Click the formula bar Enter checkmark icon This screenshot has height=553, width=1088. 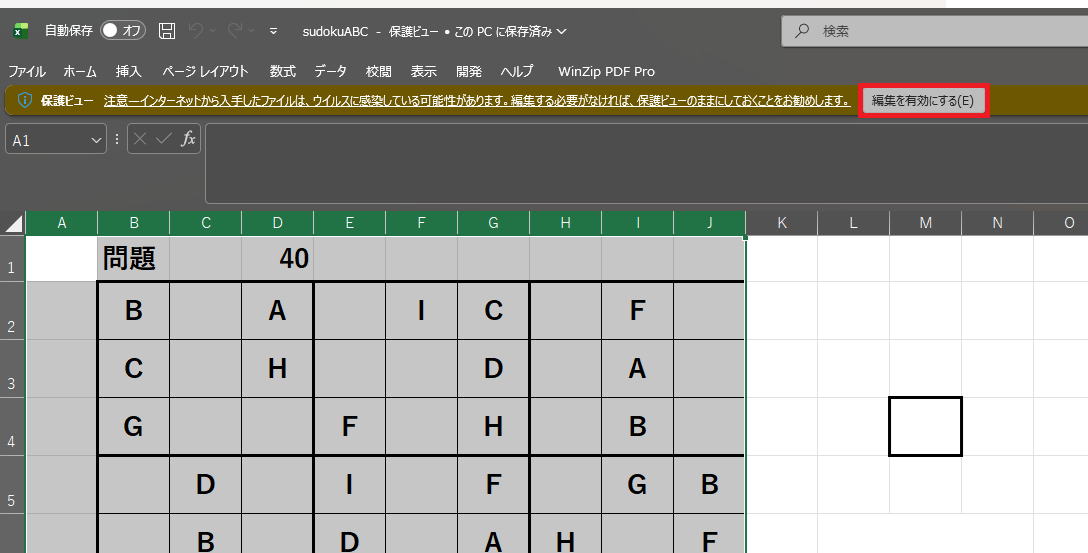(x=163, y=139)
